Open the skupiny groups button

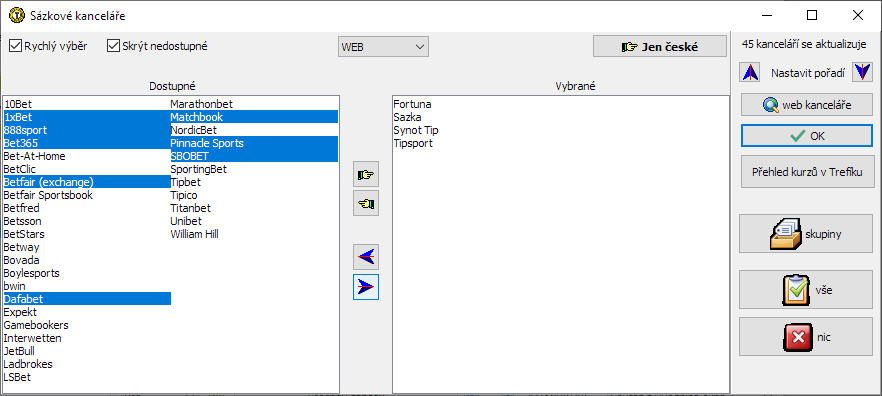tap(806, 233)
